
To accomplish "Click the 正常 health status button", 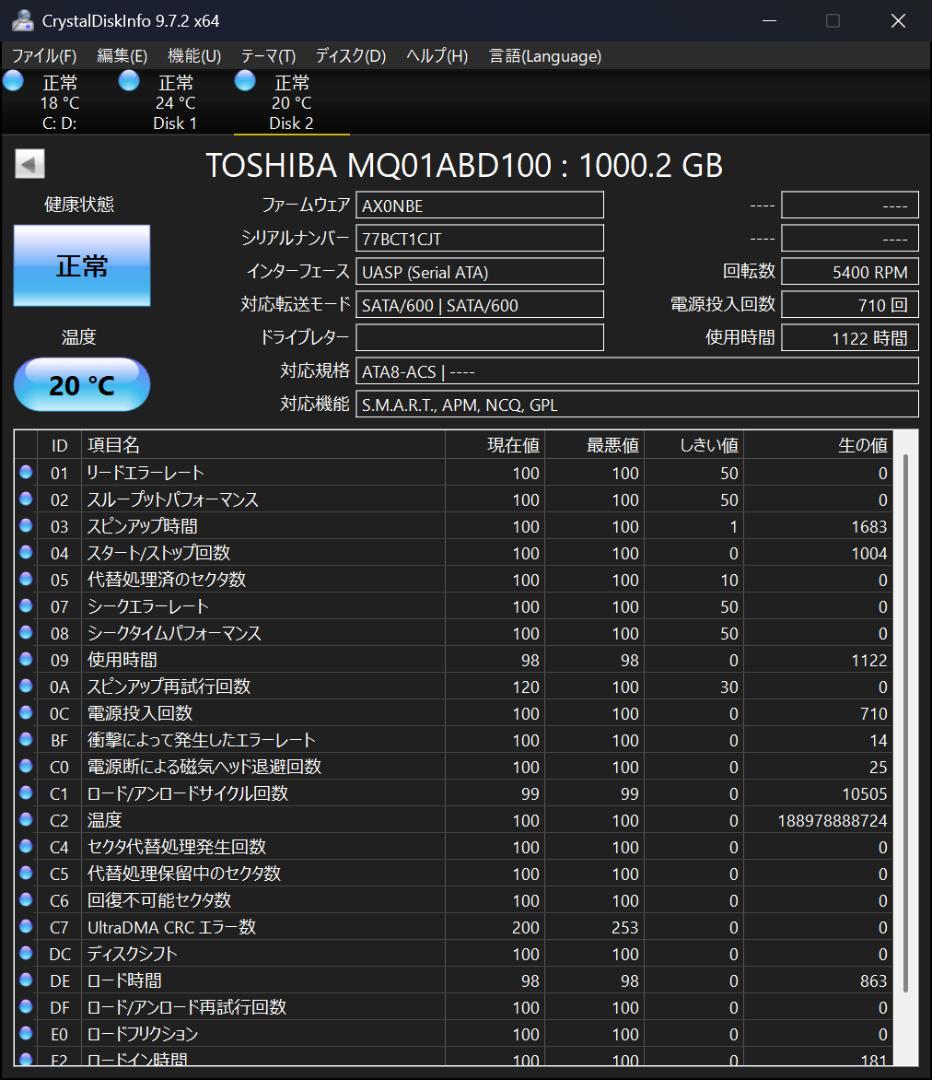I will click(80, 265).
